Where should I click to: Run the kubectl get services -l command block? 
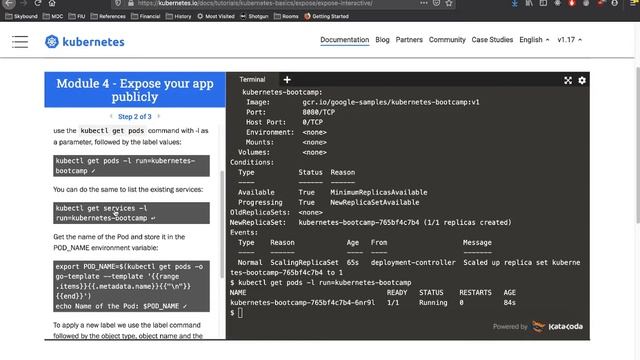pos(131,213)
